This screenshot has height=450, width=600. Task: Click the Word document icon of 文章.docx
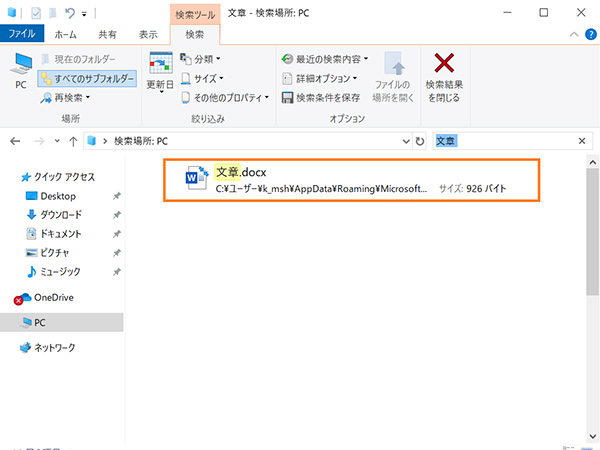pyautogui.click(x=196, y=178)
